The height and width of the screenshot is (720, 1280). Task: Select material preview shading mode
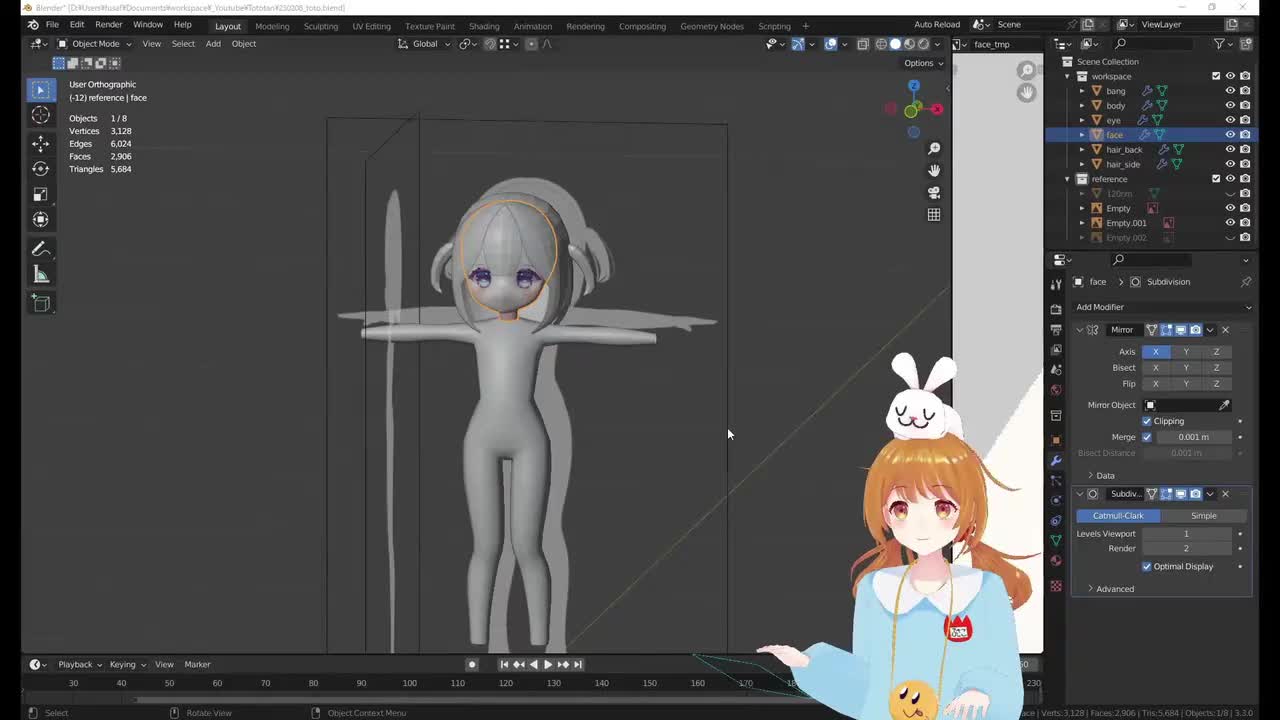tap(909, 44)
